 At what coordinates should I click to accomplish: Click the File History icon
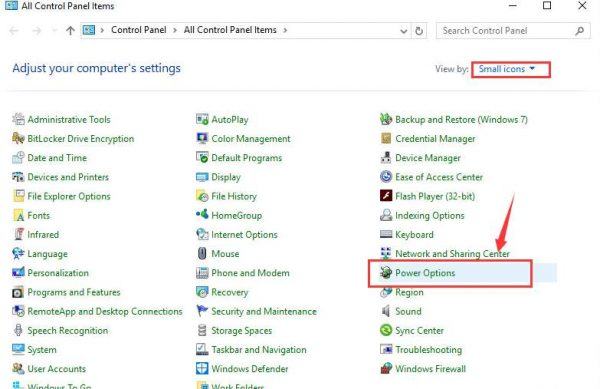click(202, 196)
